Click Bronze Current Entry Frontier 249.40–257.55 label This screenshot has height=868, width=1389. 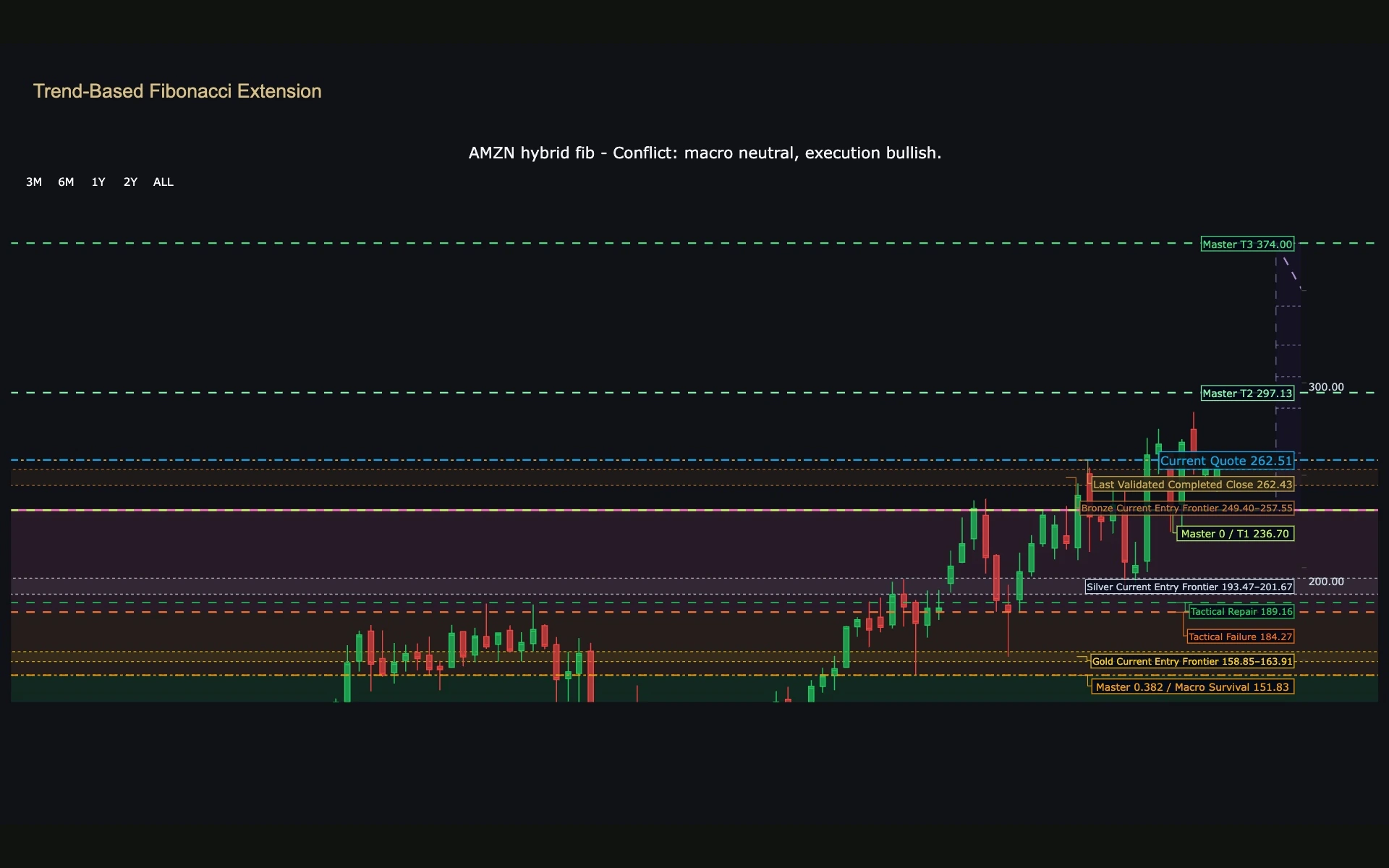[x=1186, y=509]
